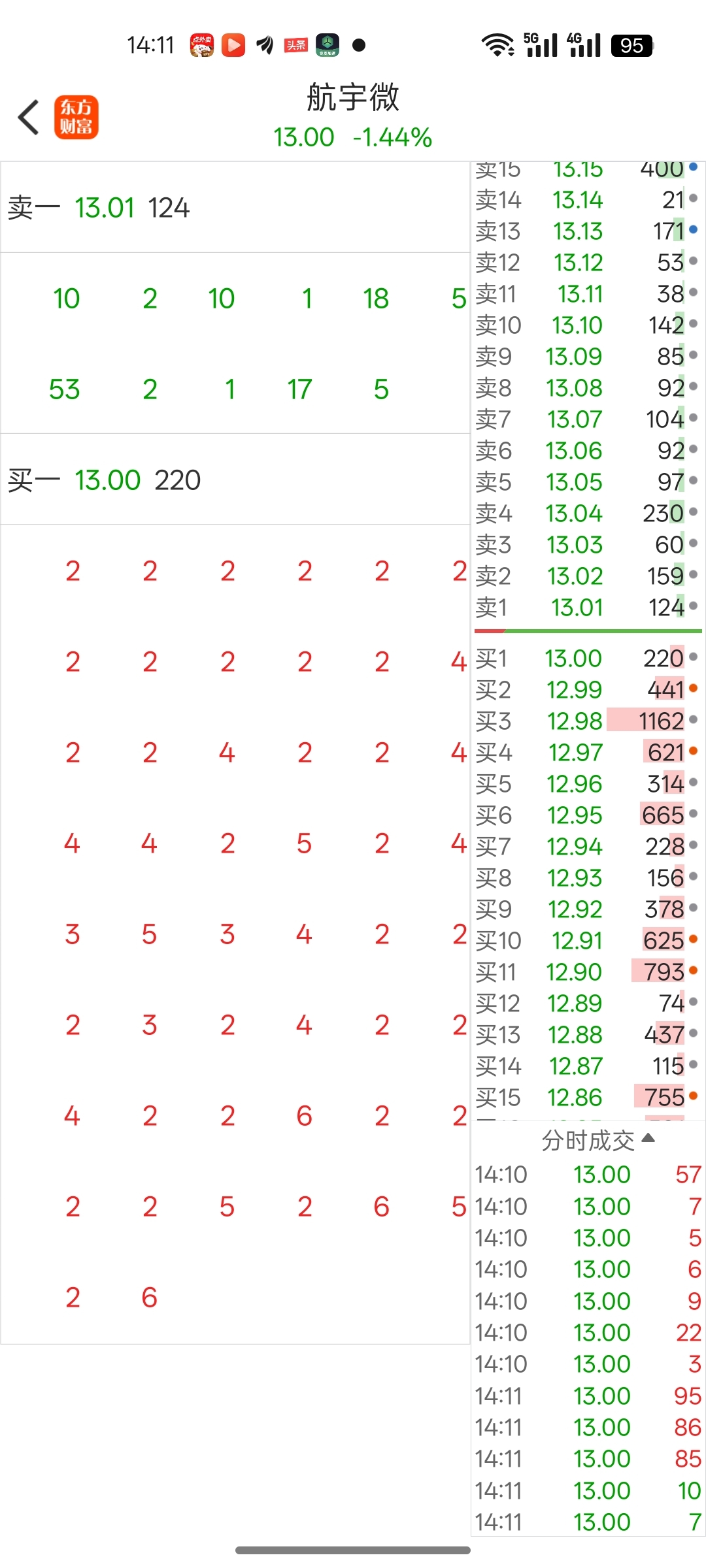Select the 买一 13.00 header row
The image size is (706, 1568).
[235, 480]
